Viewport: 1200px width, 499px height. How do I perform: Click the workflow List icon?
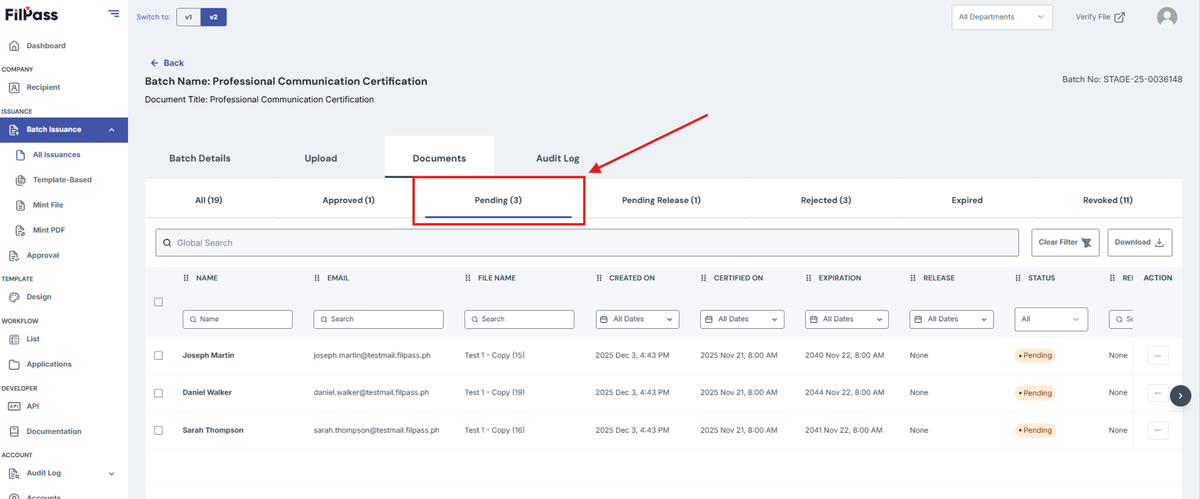pos(14,339)
